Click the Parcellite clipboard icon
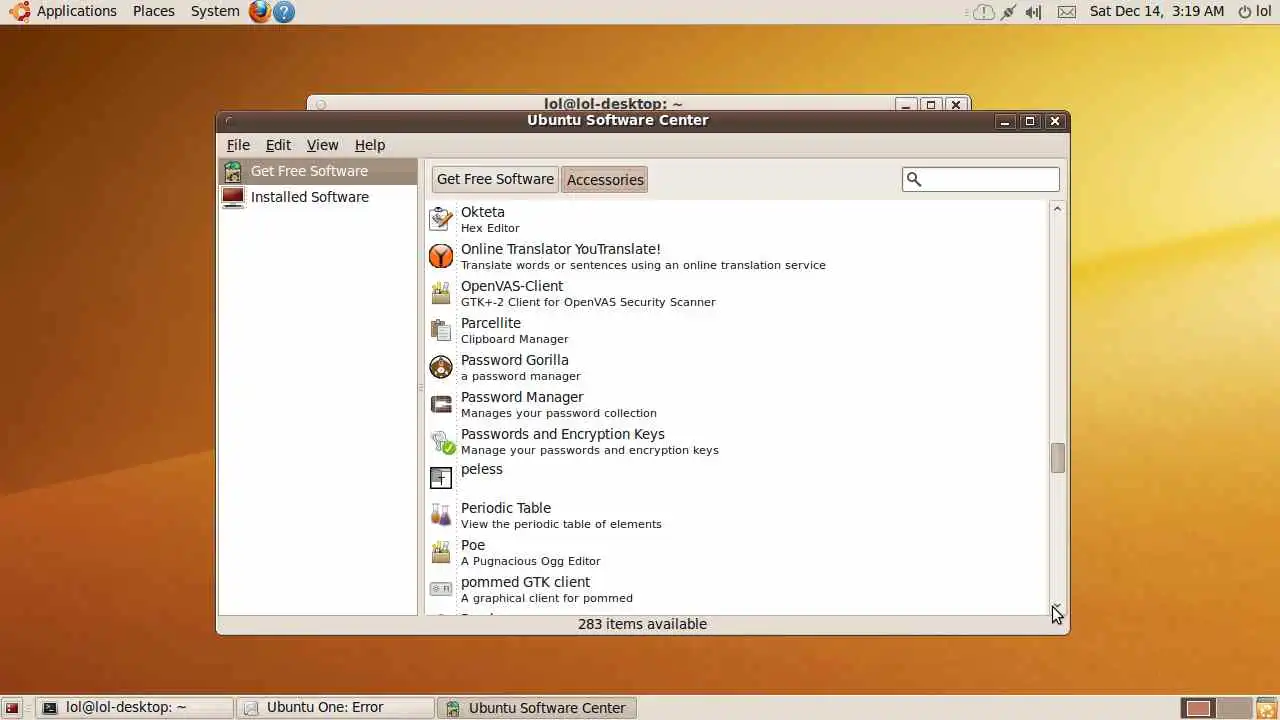The image size is (1280, 720). 441,330
